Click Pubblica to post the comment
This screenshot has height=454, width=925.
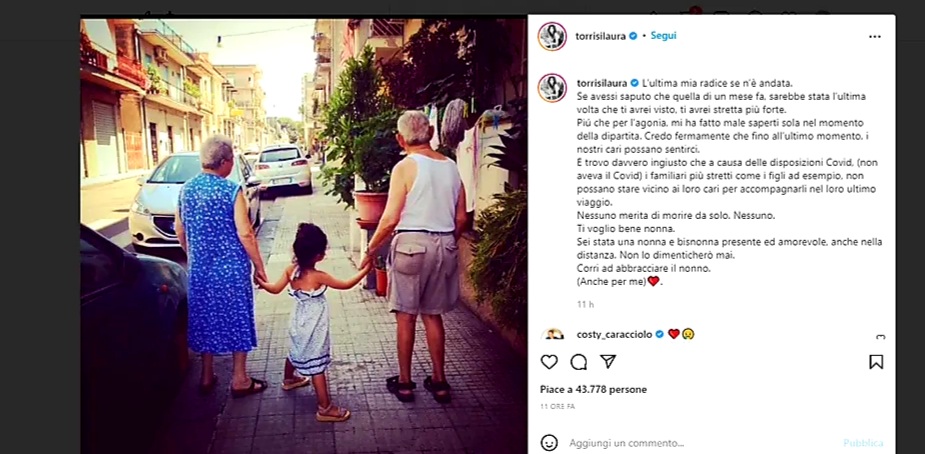pyautogui.click(x=863, y=443)
